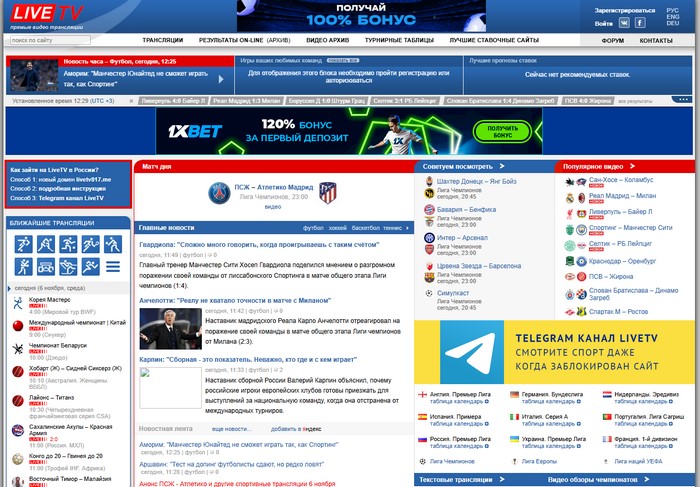This screenshot has height=487, width=700.
Task: Open the КОНТАКТЫ menu item
Action: pyautogui.click(x=656, y=41)
